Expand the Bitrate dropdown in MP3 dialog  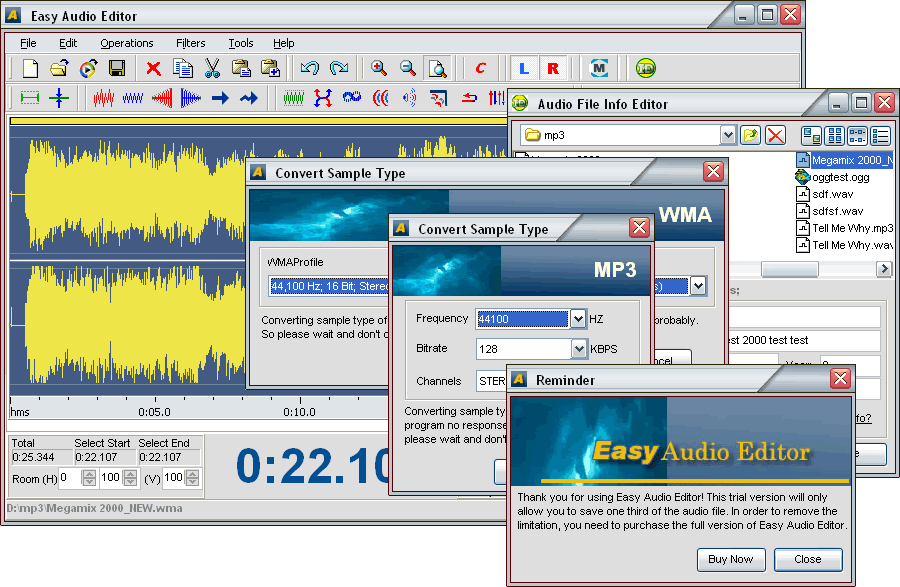(x=579, y=348)
